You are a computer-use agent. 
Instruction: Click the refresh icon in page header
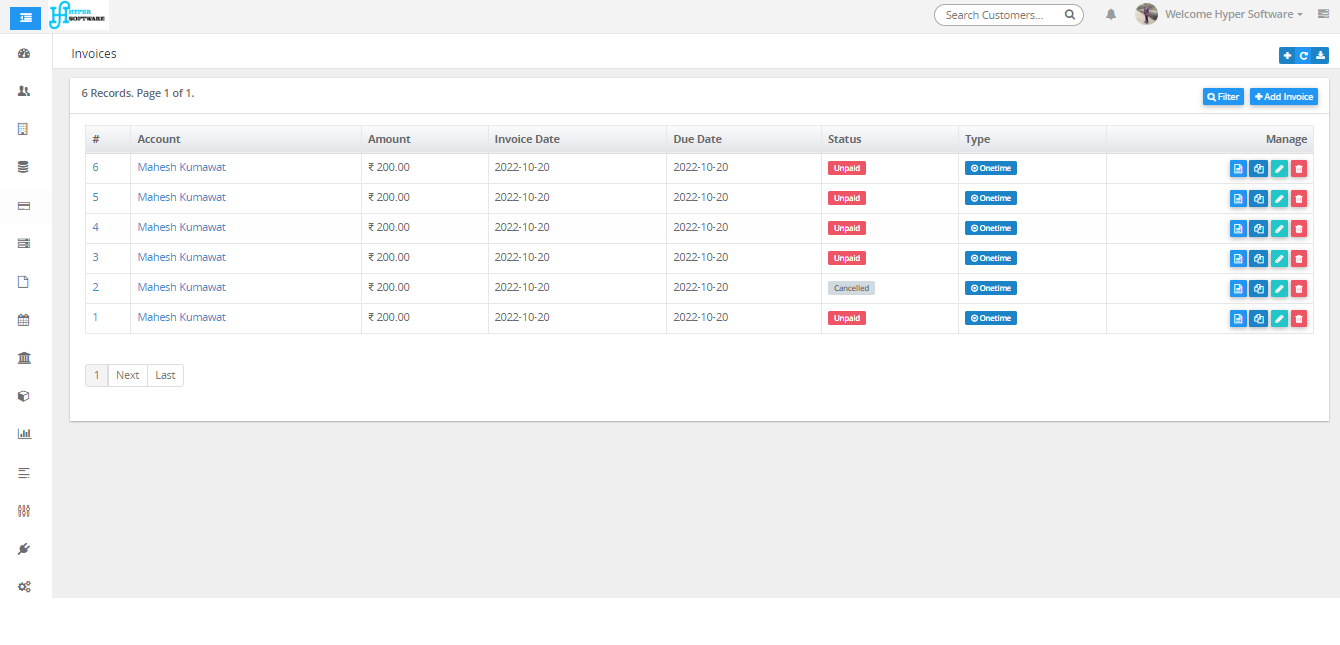click(x=1304, y=56)
